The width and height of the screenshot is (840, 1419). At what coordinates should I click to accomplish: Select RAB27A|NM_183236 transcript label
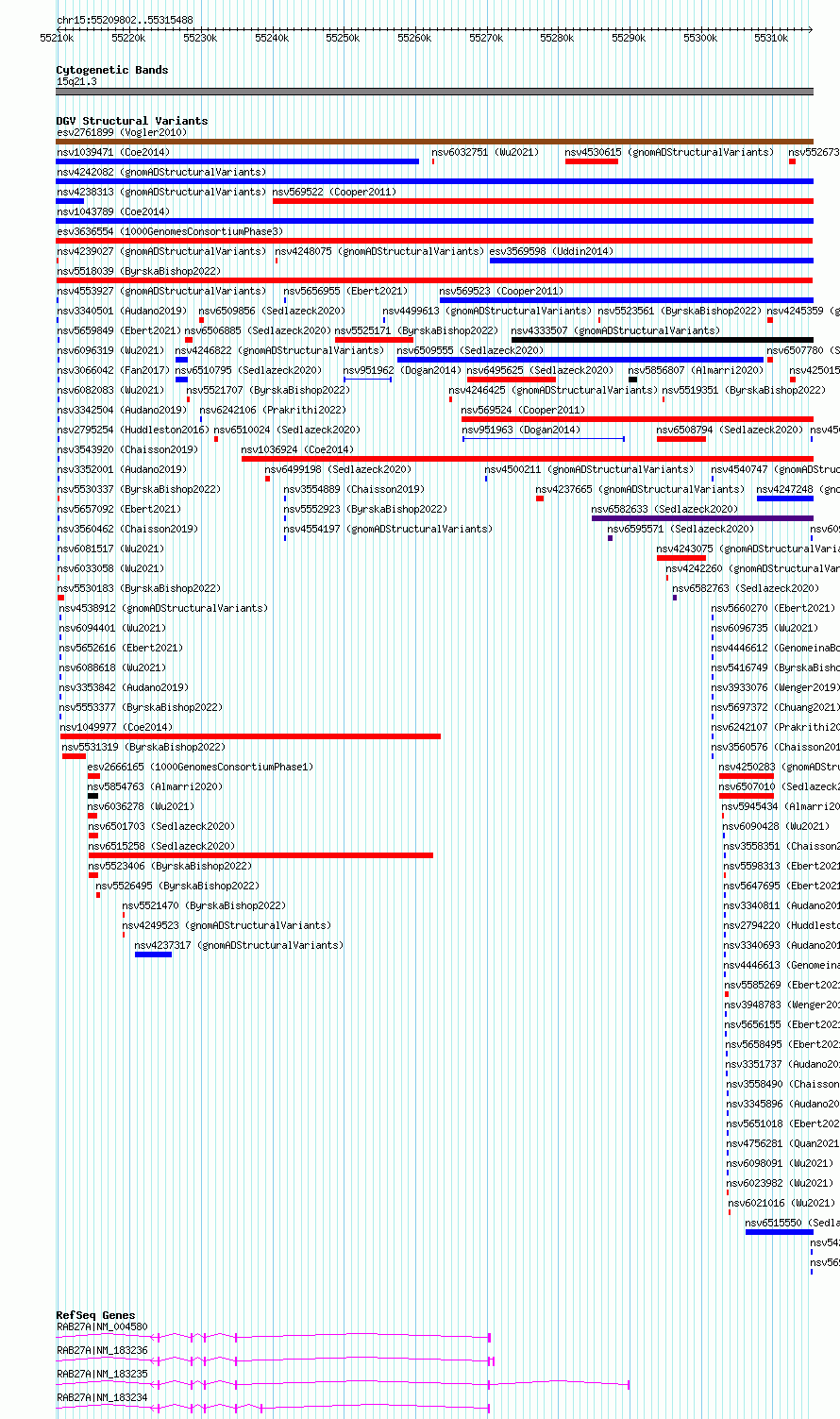102,1350
